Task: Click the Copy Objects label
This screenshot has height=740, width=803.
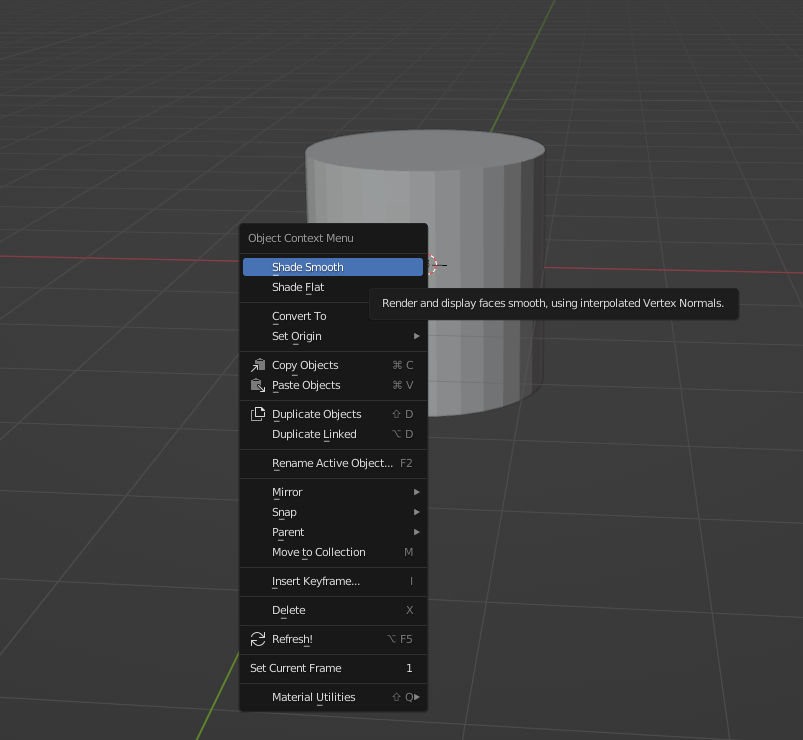Action: [305, 365]
